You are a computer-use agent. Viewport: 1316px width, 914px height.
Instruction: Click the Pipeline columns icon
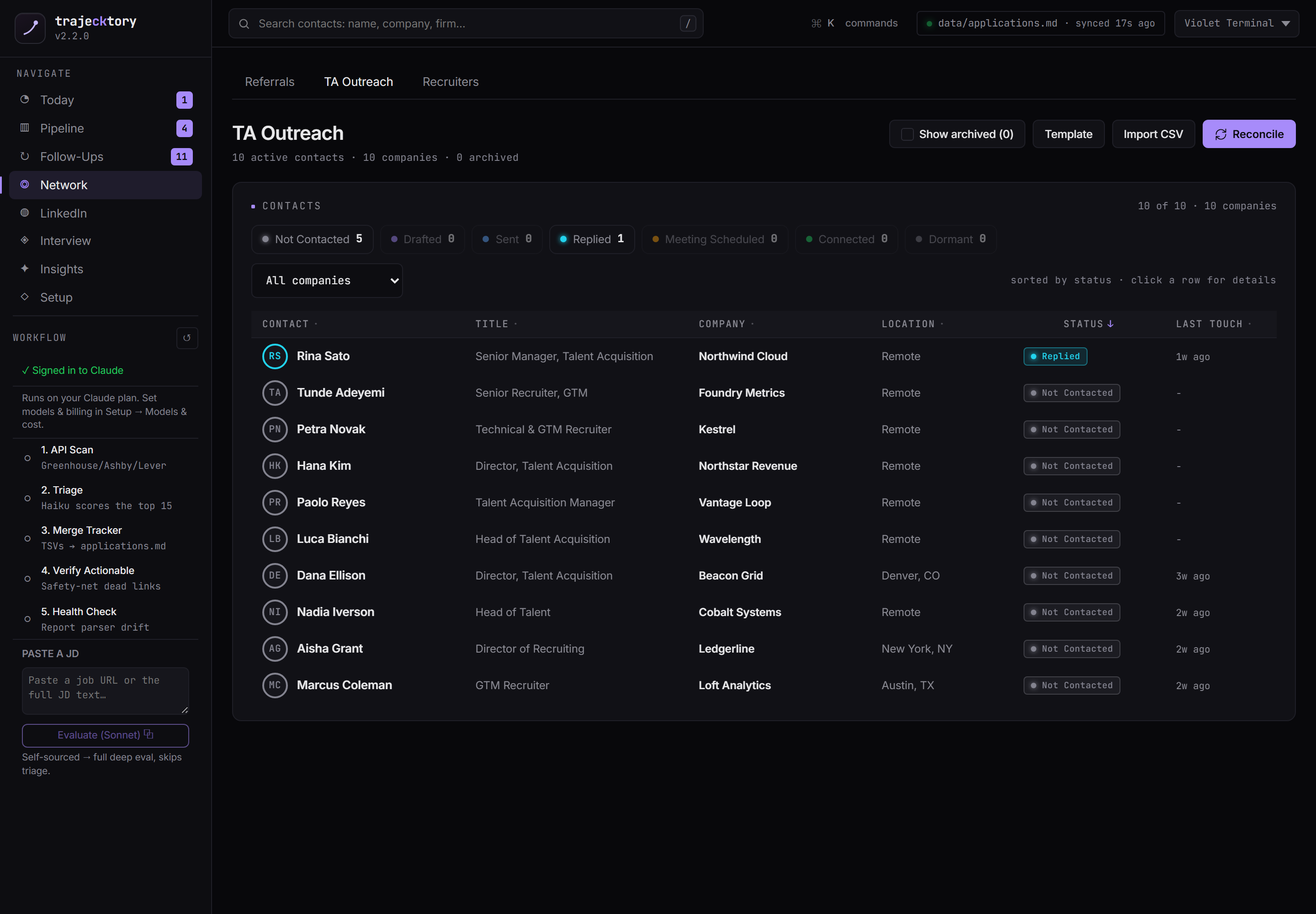tap(25, 128)
